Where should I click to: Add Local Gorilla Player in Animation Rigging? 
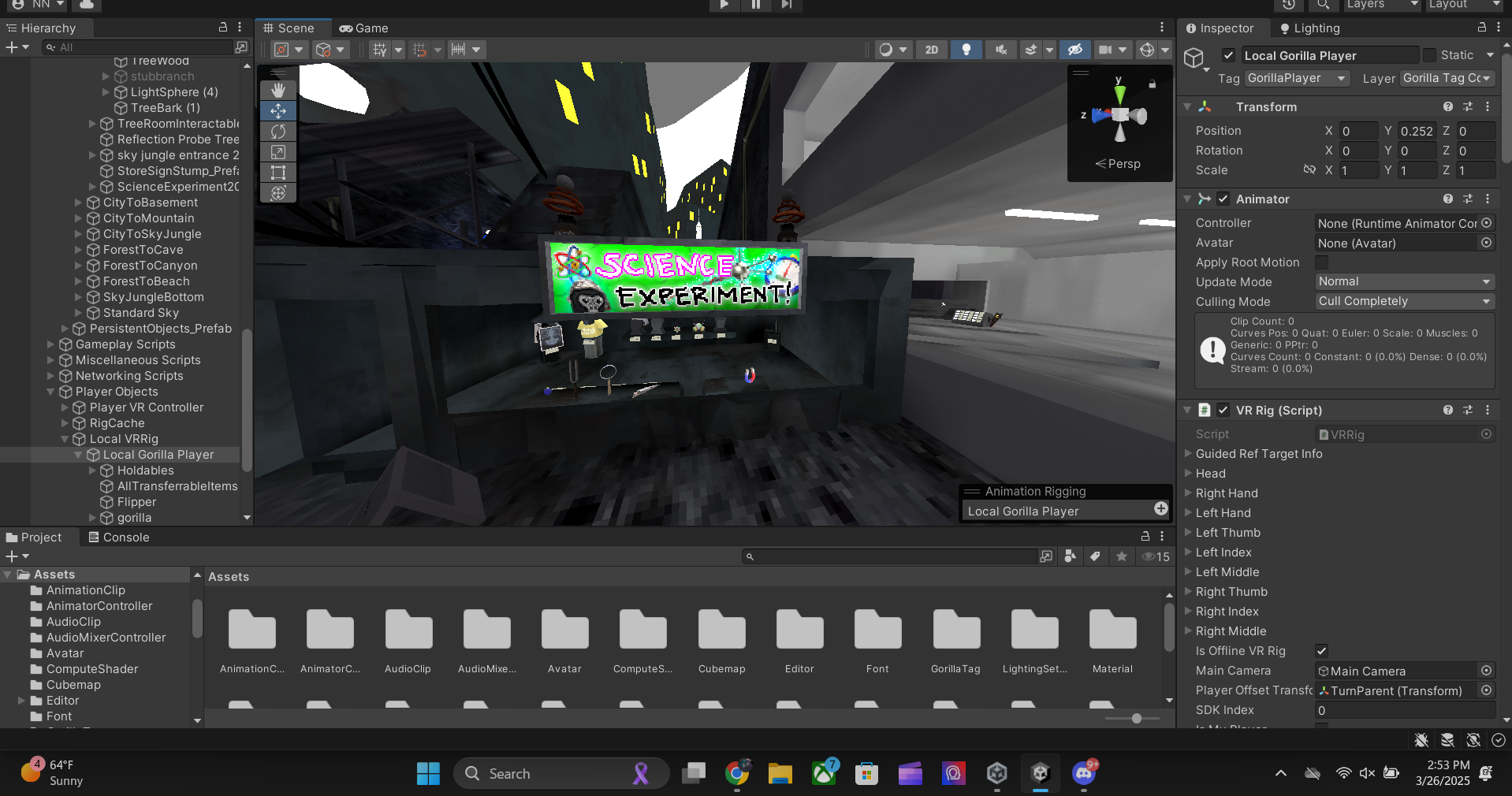pos(1161,509)
